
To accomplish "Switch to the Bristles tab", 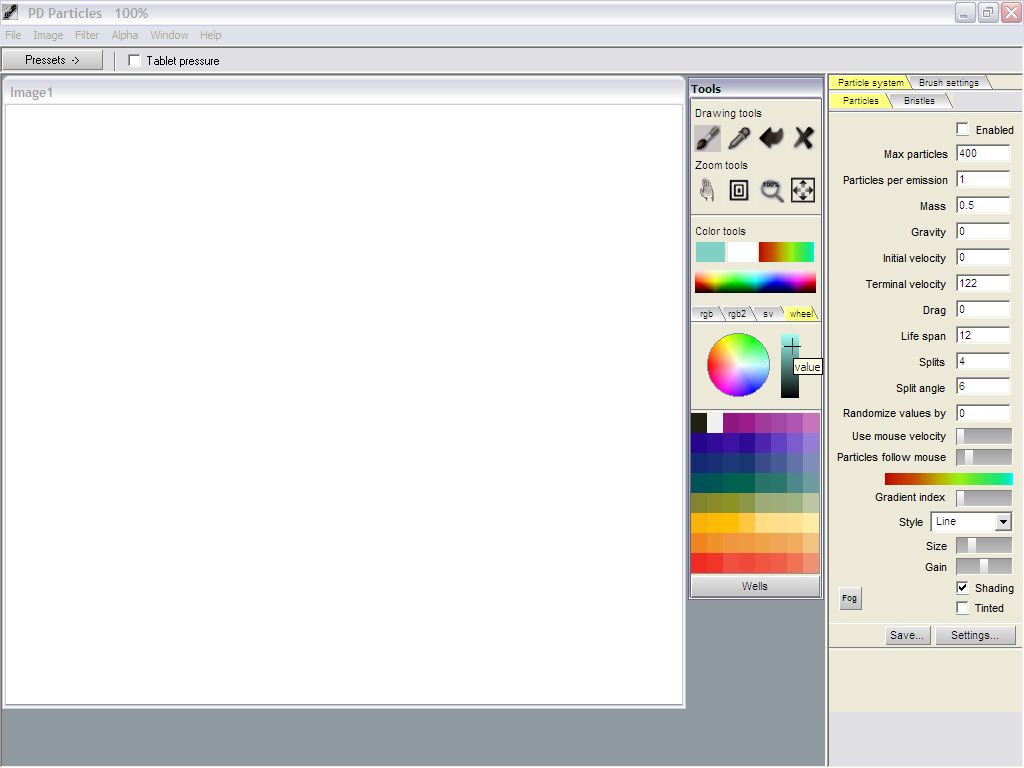I will coord(919,101).
